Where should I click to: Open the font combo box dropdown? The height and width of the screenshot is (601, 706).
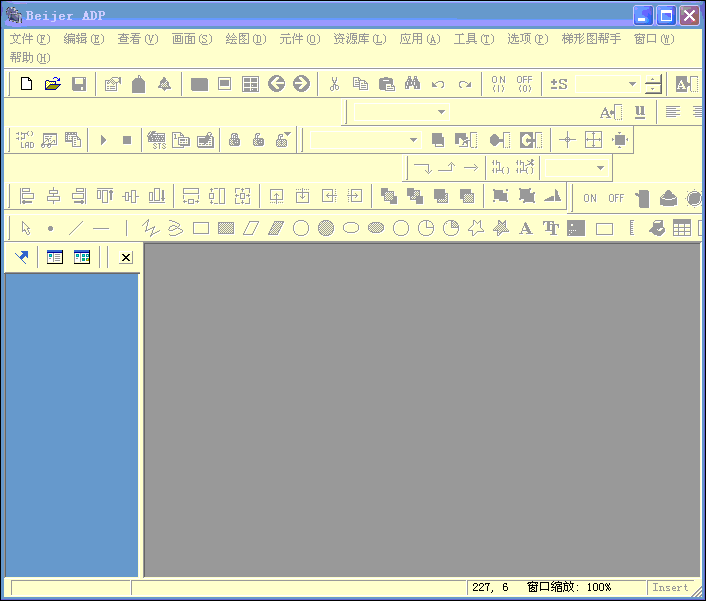[x=441, y=112]
